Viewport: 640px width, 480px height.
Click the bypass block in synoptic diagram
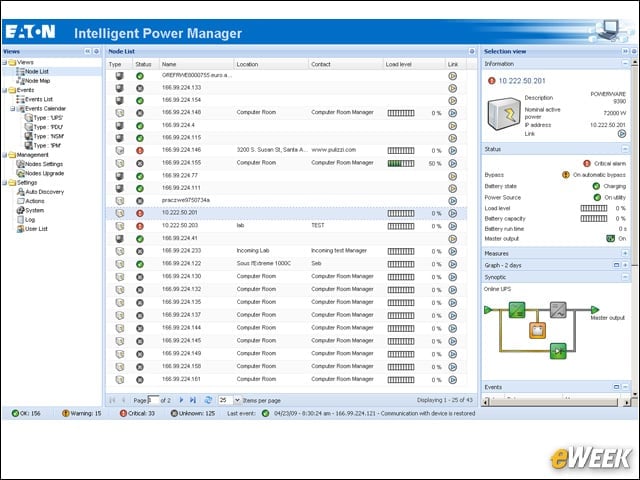point(558,351)
